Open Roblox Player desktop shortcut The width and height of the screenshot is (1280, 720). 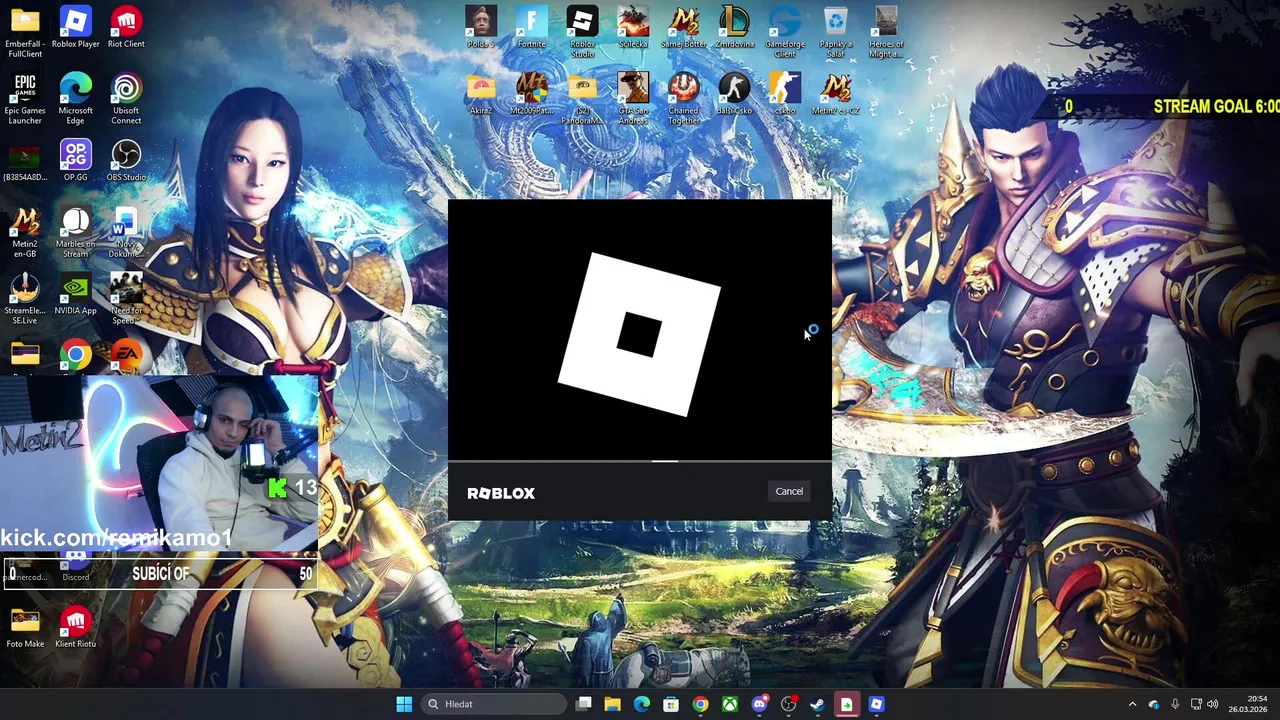(x=75, y=27)
